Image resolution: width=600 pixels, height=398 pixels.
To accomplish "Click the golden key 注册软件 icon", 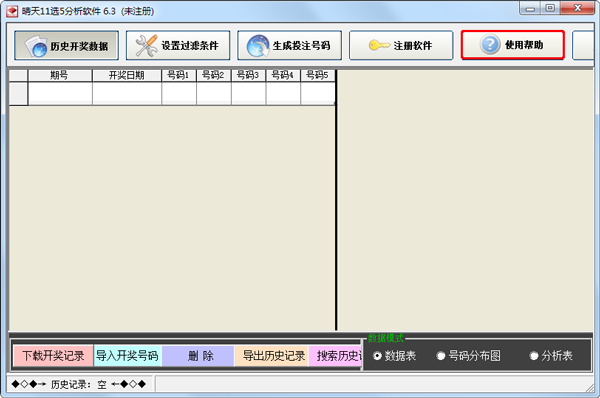I will coord(379,46).
